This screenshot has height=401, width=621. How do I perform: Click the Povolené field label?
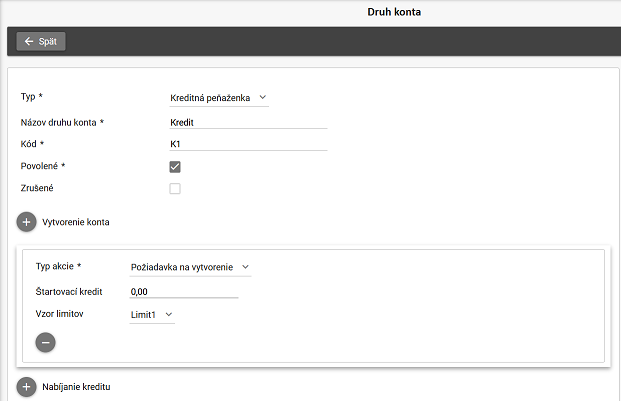(x=43, y=166)
